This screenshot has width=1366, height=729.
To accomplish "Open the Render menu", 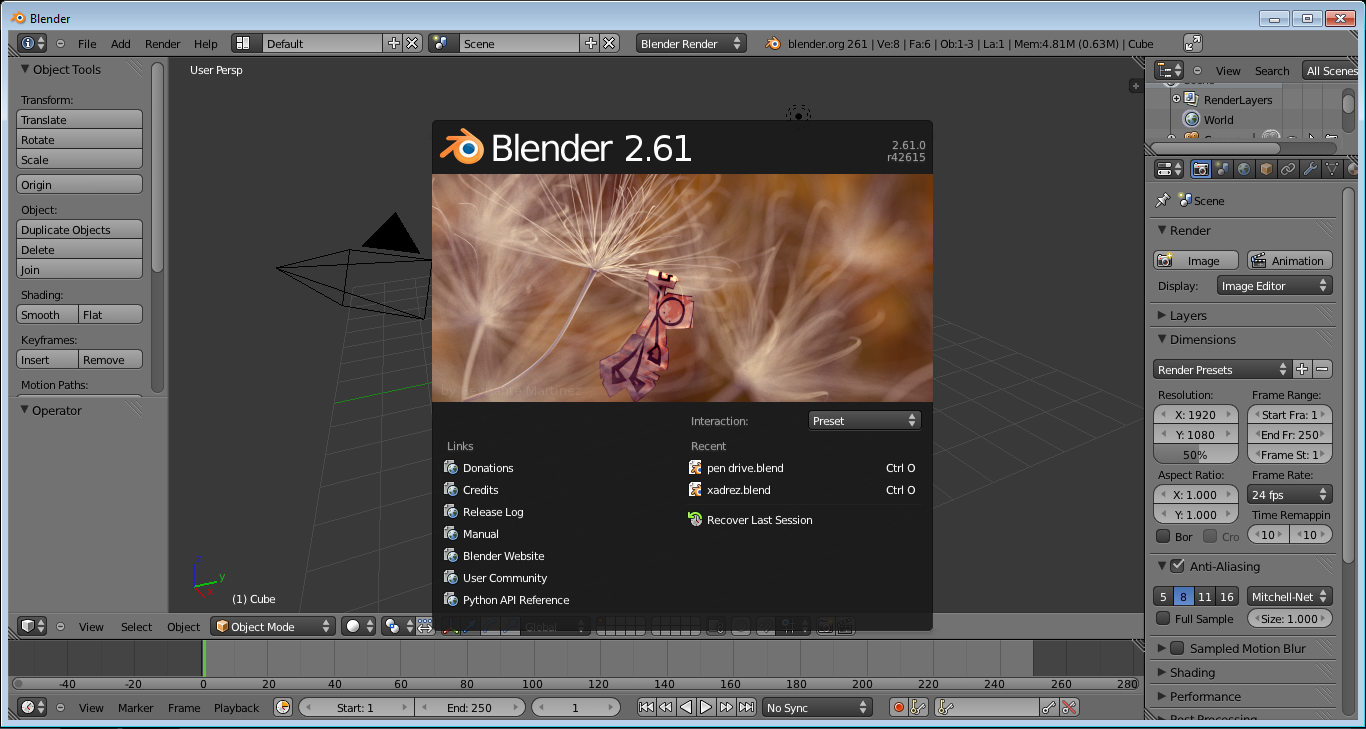I will pos(162,43).
